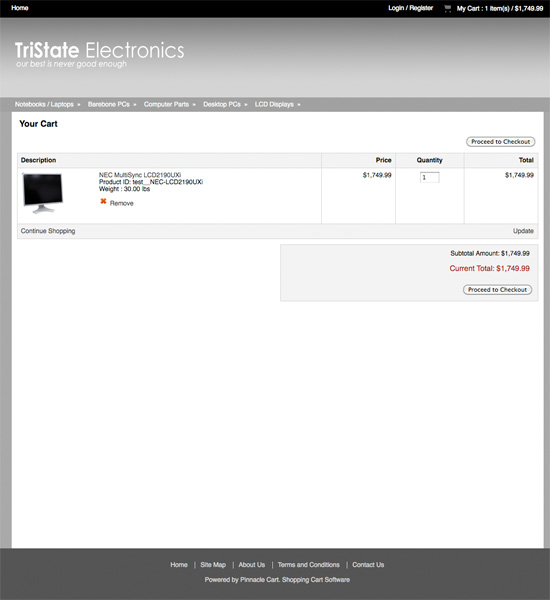
Task: Click the TriState Electronics logo
Action: [x=100, y=55]
